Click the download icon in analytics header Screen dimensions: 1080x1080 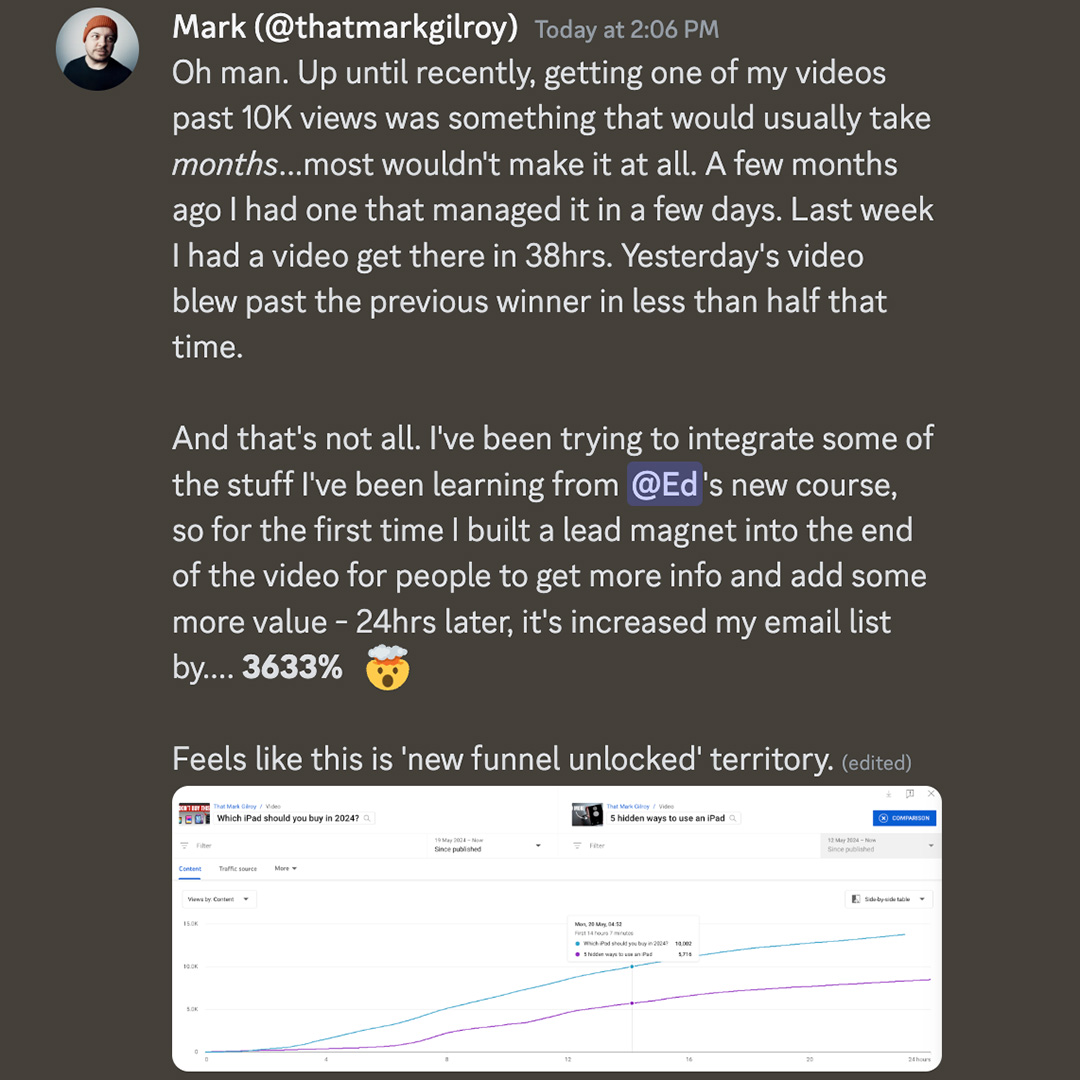tap(889, 794)
